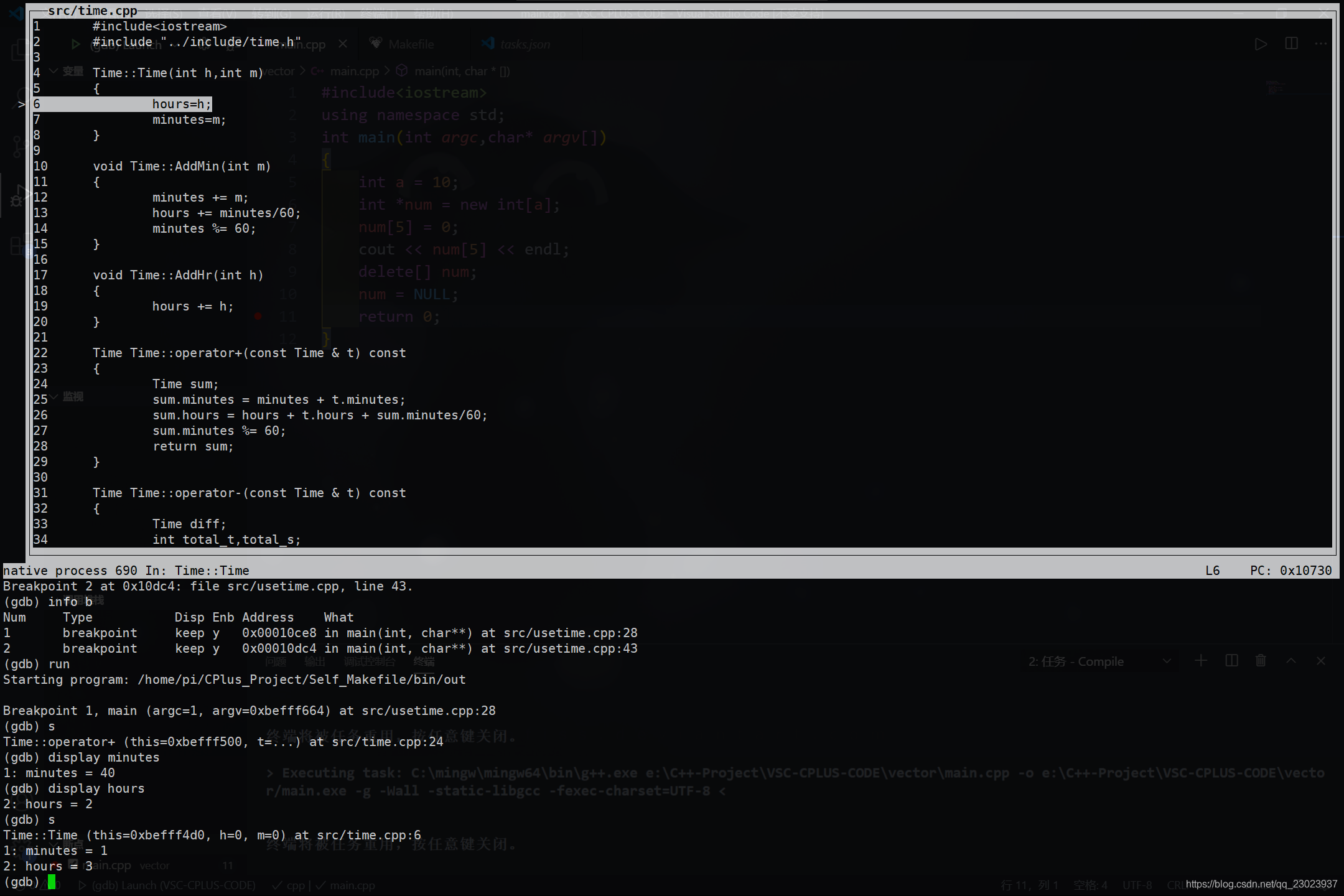Click the vector breadcrumb folder
1344x896 pixels.
[x=278, y=72]
